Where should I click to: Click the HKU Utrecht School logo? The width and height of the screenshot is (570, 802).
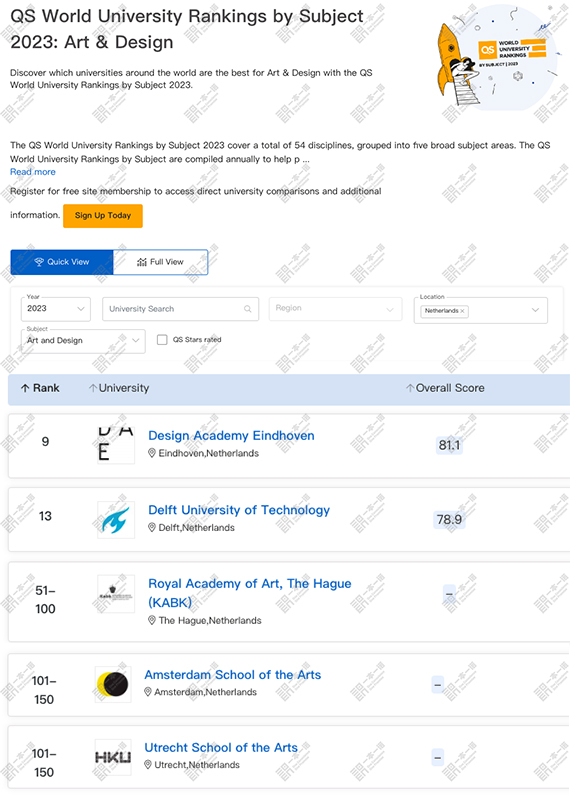point(113,757)
